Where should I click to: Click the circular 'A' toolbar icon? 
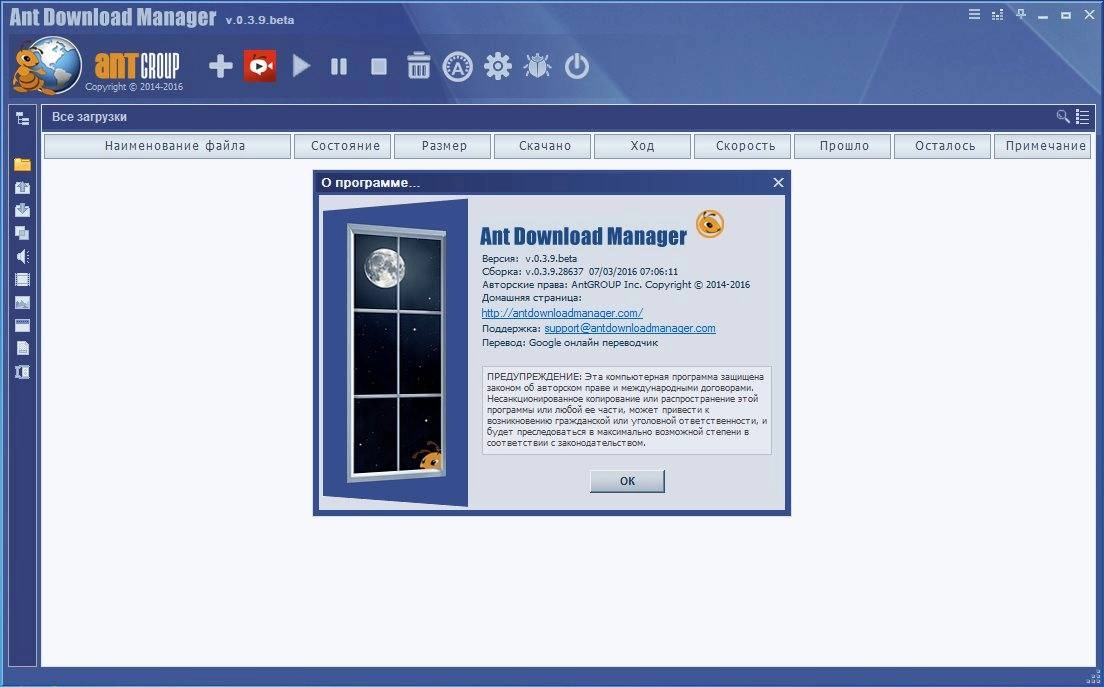[x=458, y=67]
